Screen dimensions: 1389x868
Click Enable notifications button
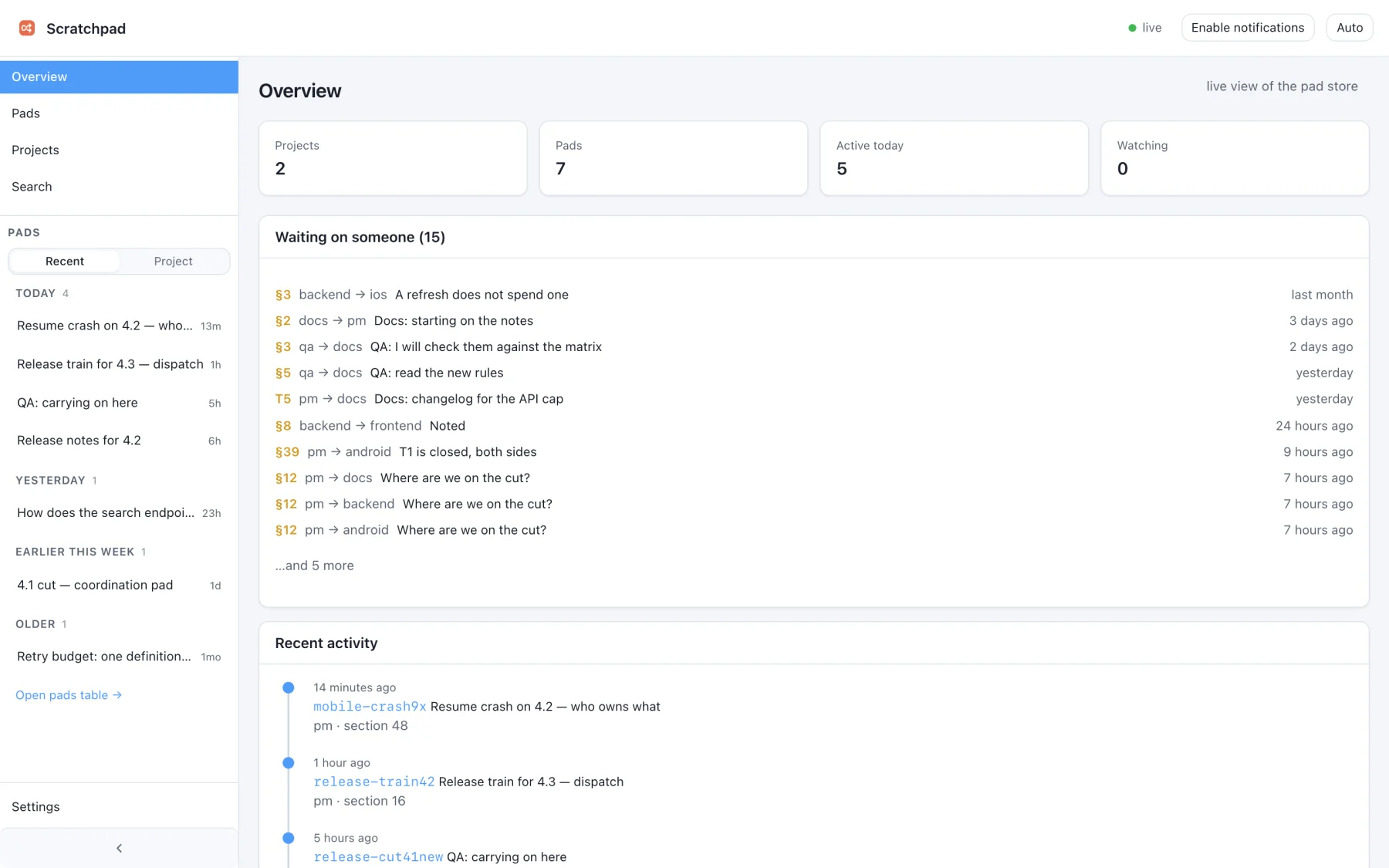[x=1248, y=28]
